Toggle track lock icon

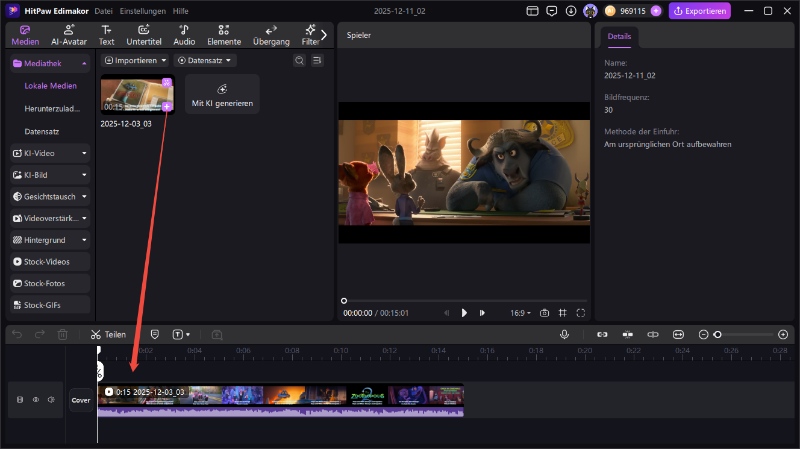(20, 400)
